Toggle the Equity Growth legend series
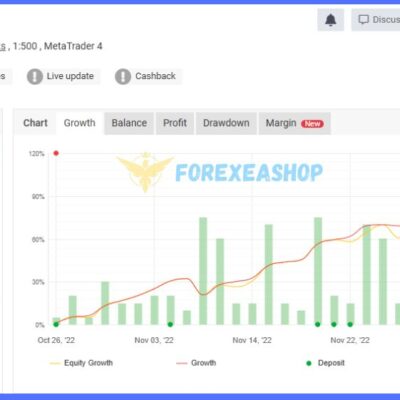Image resolution: width=400 pixels, height=400 pixels. [81, 363]
